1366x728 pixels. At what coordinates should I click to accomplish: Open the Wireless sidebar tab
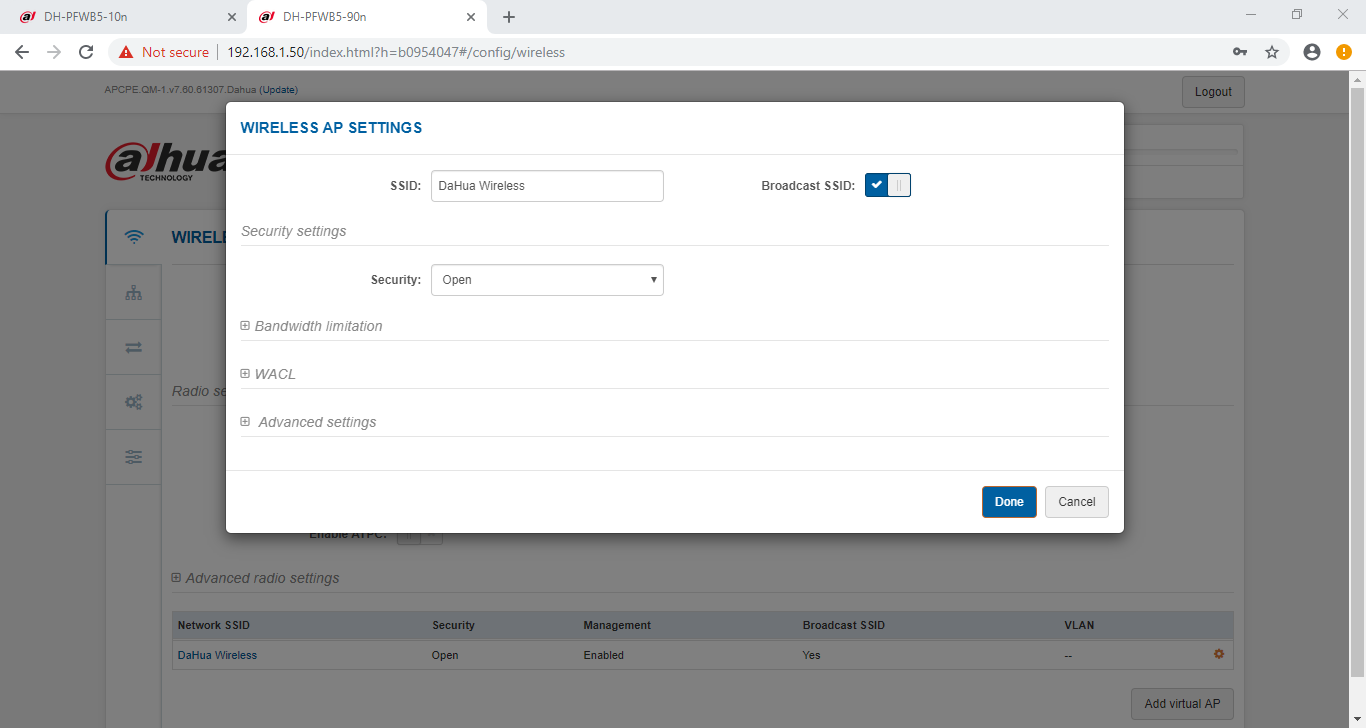133,237
